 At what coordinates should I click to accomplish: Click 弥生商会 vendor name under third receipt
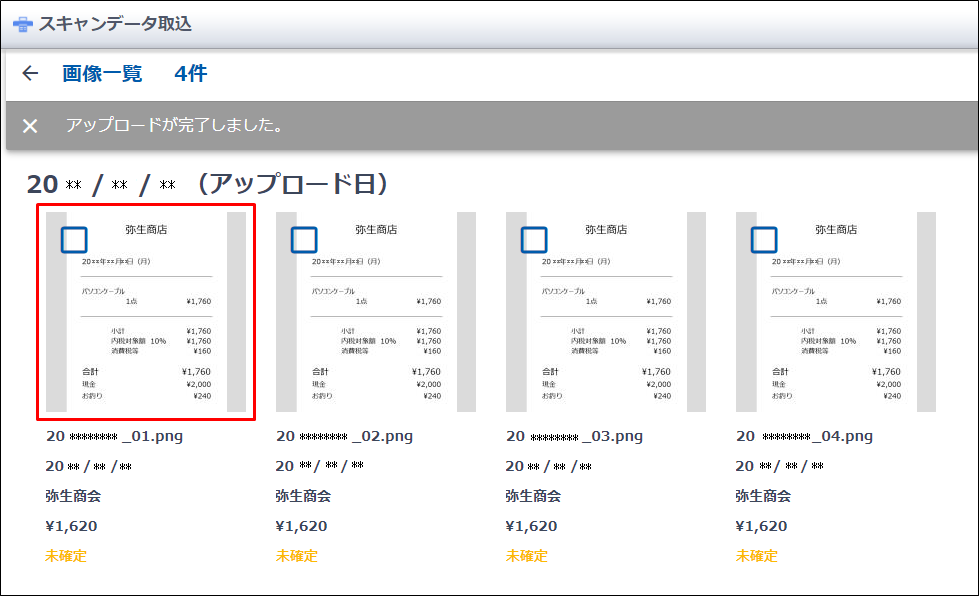click(533, 496)
